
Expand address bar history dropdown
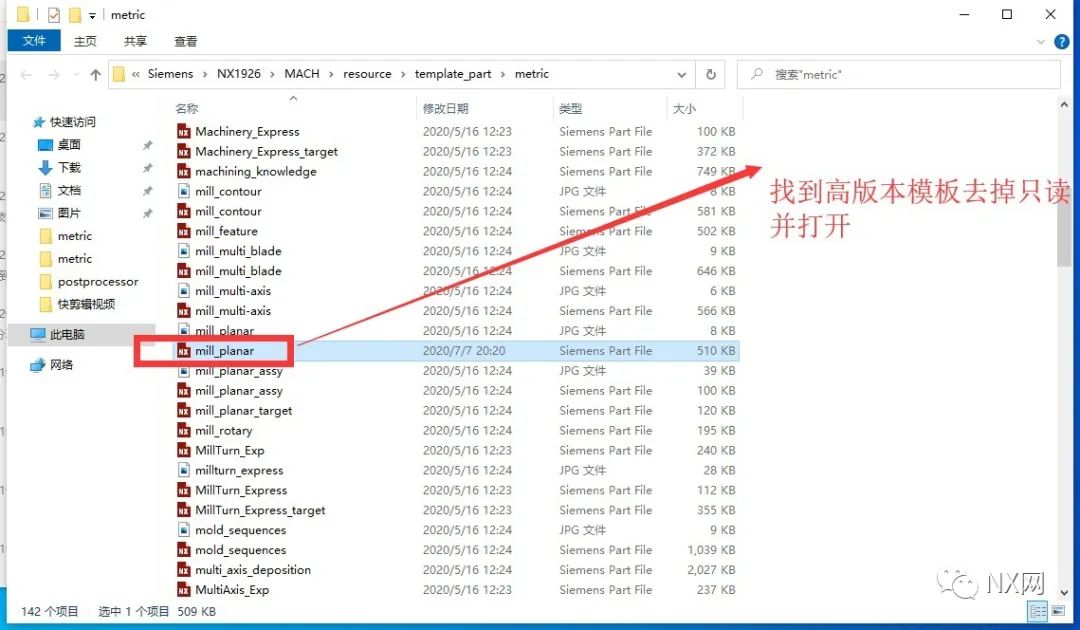point(681,74)
